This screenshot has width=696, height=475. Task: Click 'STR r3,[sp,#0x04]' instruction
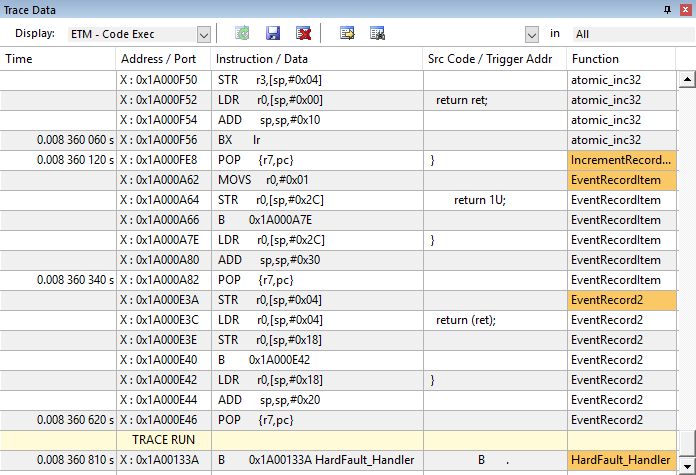point(270,80)
